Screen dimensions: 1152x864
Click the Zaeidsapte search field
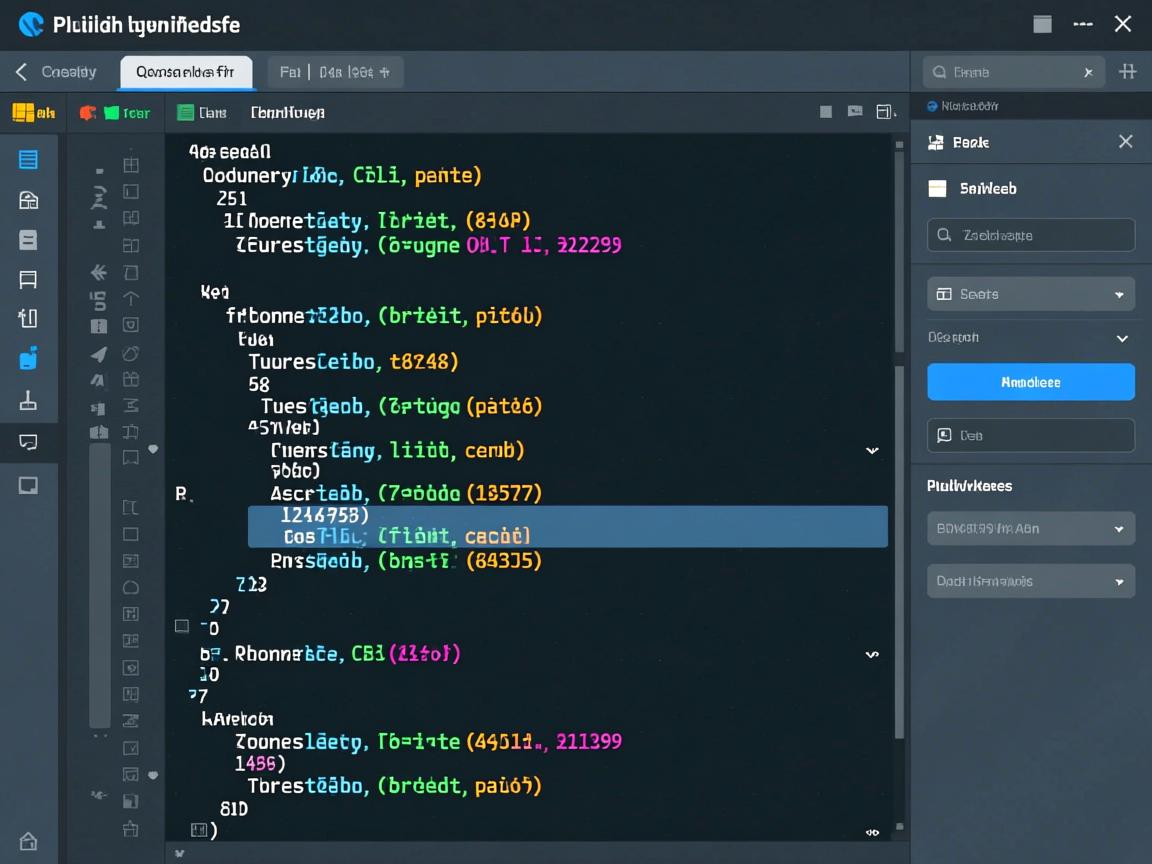coord(1031,235)
